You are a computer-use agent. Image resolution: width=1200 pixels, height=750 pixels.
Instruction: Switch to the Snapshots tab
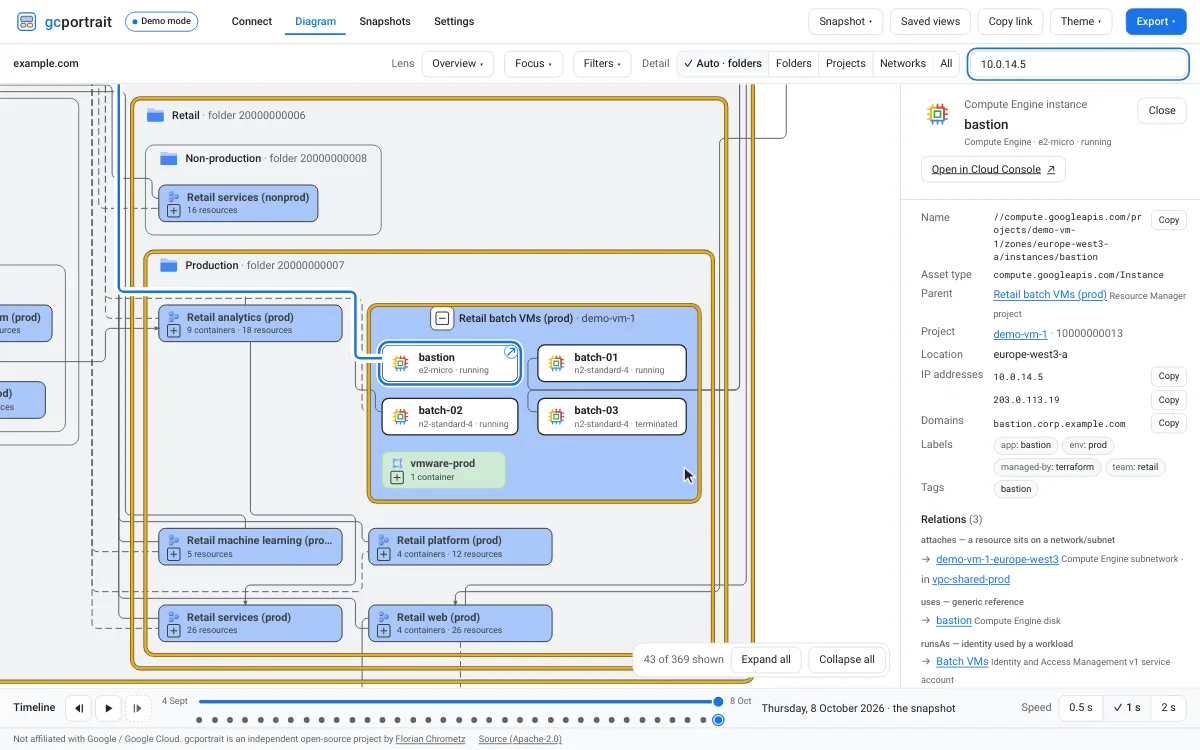point(385,22)
